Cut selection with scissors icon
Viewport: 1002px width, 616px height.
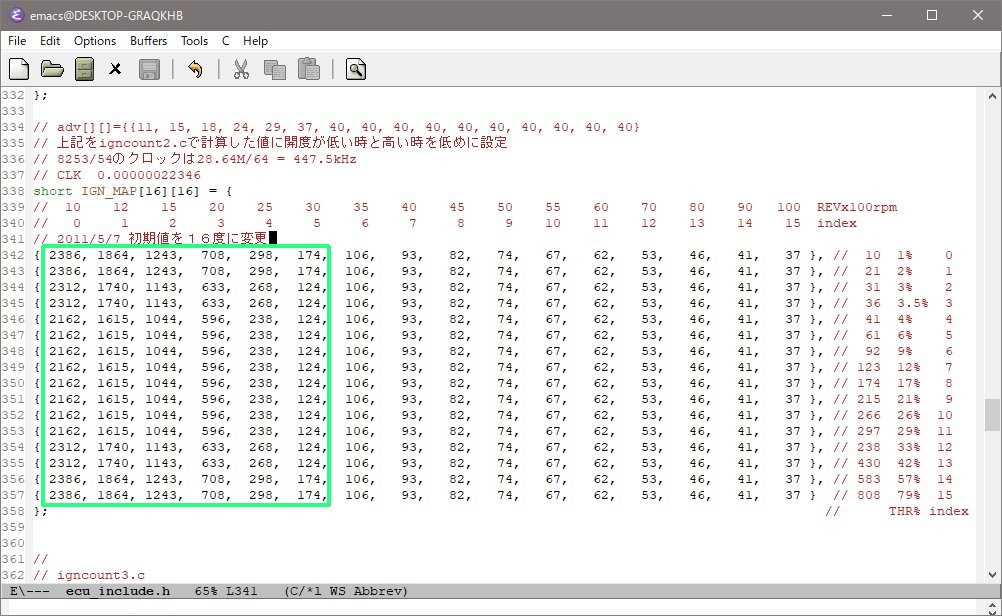tap(241, 69)
